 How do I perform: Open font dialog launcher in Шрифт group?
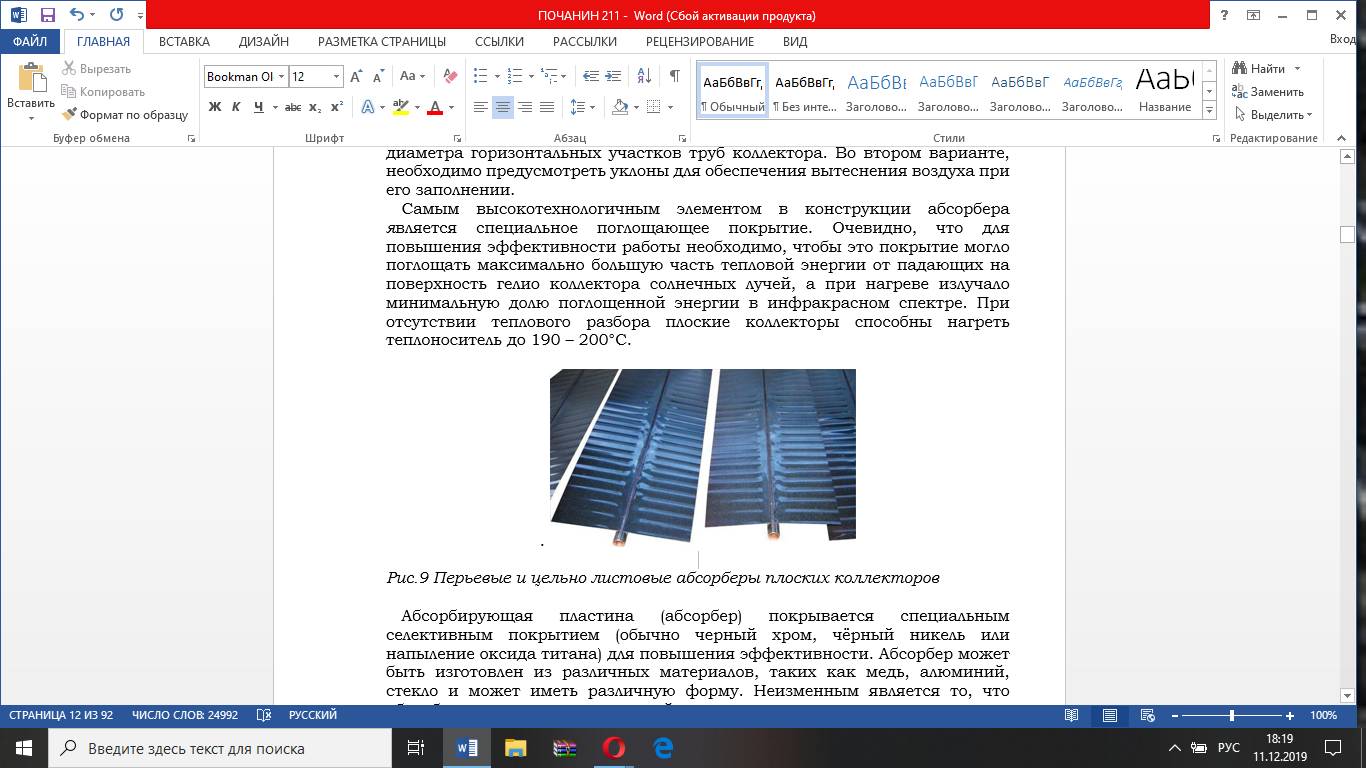click(x=458, y=139)
